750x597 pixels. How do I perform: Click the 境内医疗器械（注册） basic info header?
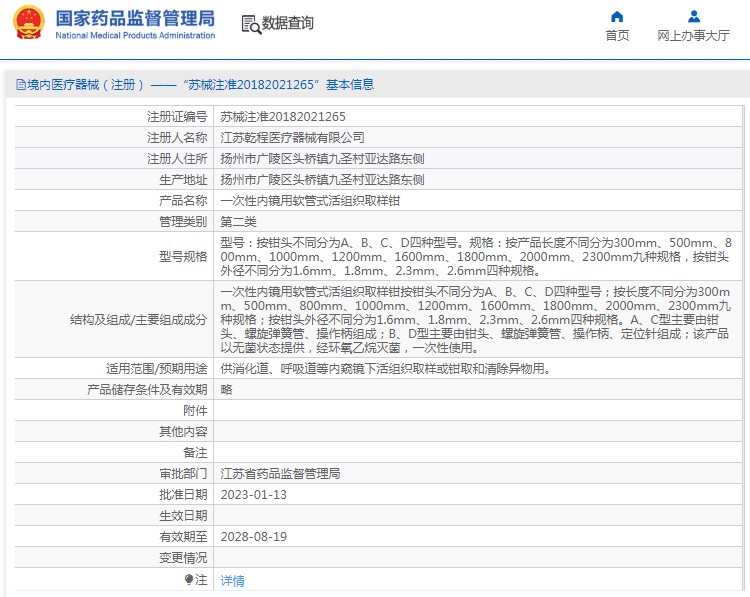(x=195, y=85)
